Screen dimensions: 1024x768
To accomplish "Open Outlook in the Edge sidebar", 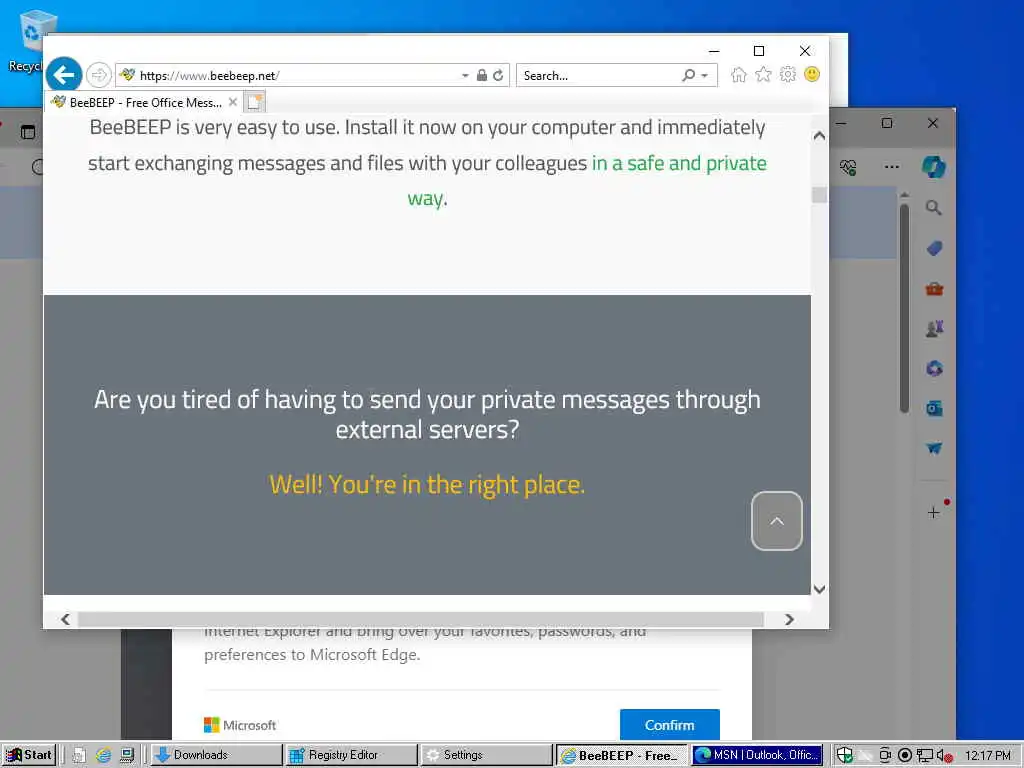I will pos(934,409).
